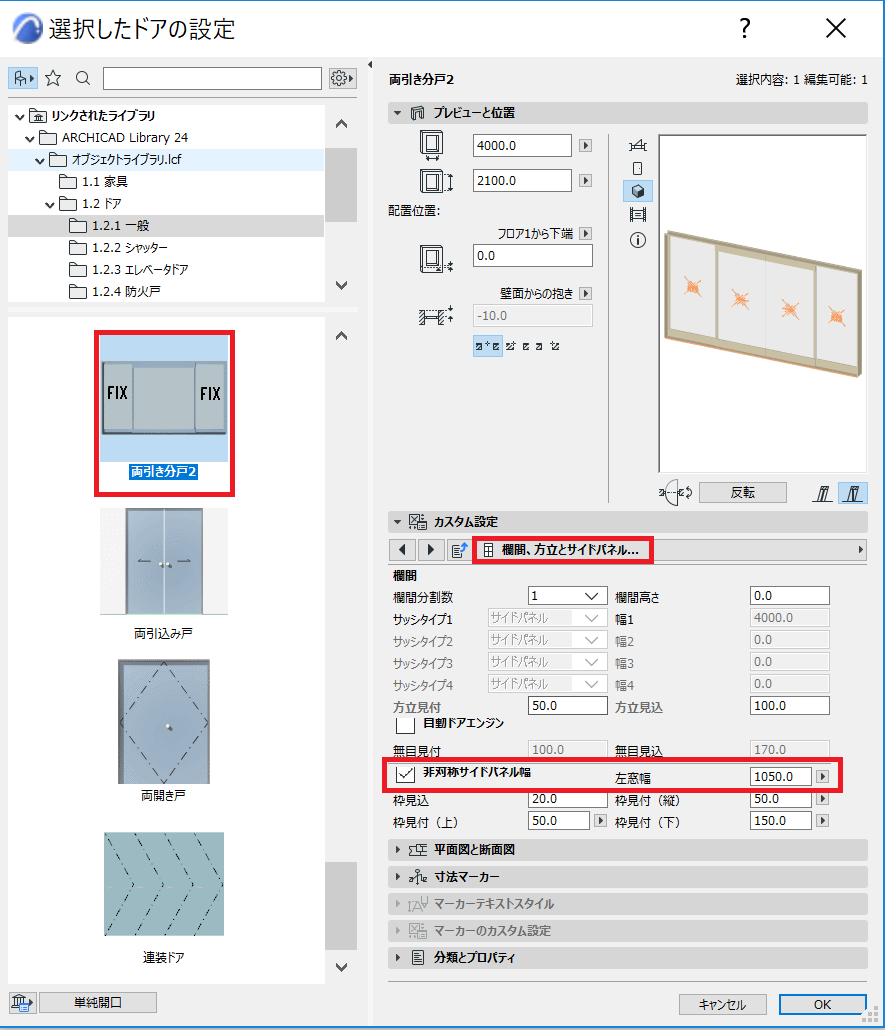
Task: Collapse the 1.2 ドア folder
Action: [50, 204]
